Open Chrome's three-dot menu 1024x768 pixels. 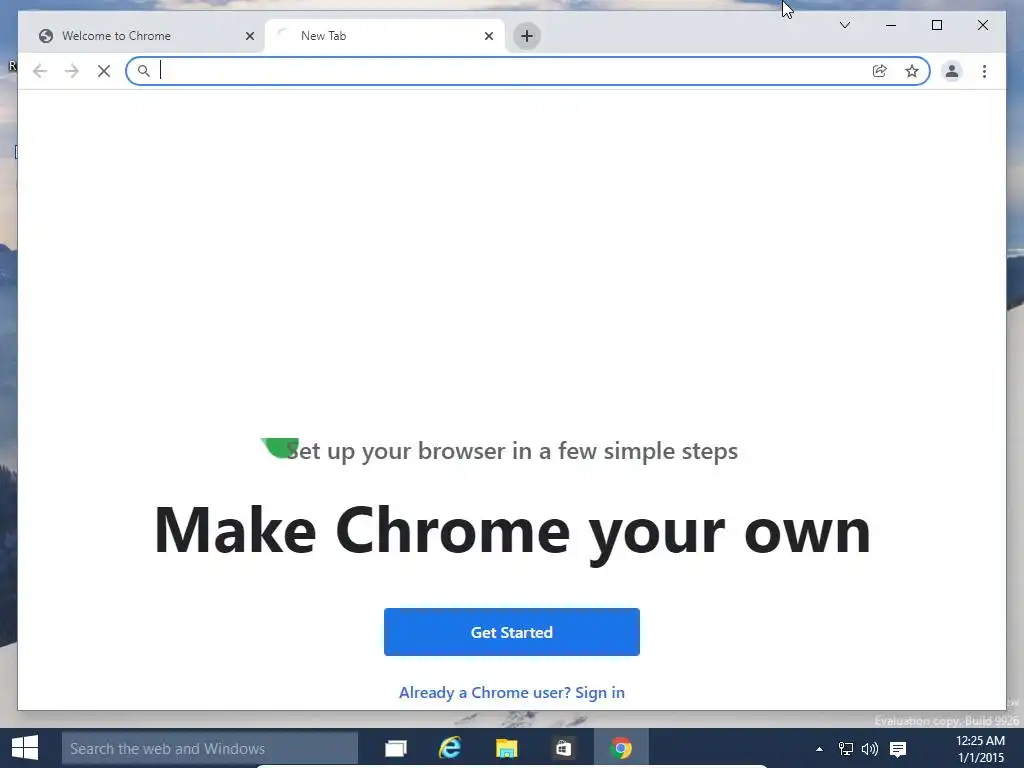[x=984, y=71]
